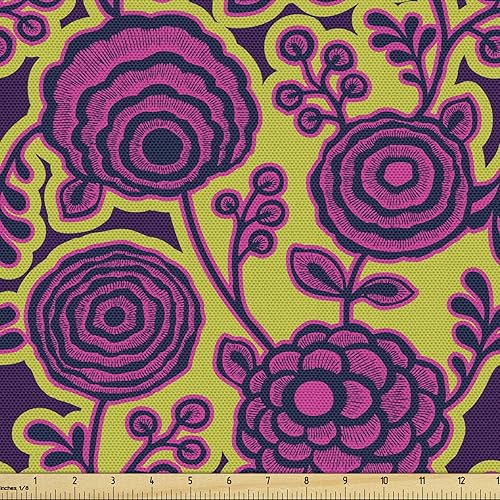Click the ruler number "5" mark
The image size is (500, 500).
[190, 480]
